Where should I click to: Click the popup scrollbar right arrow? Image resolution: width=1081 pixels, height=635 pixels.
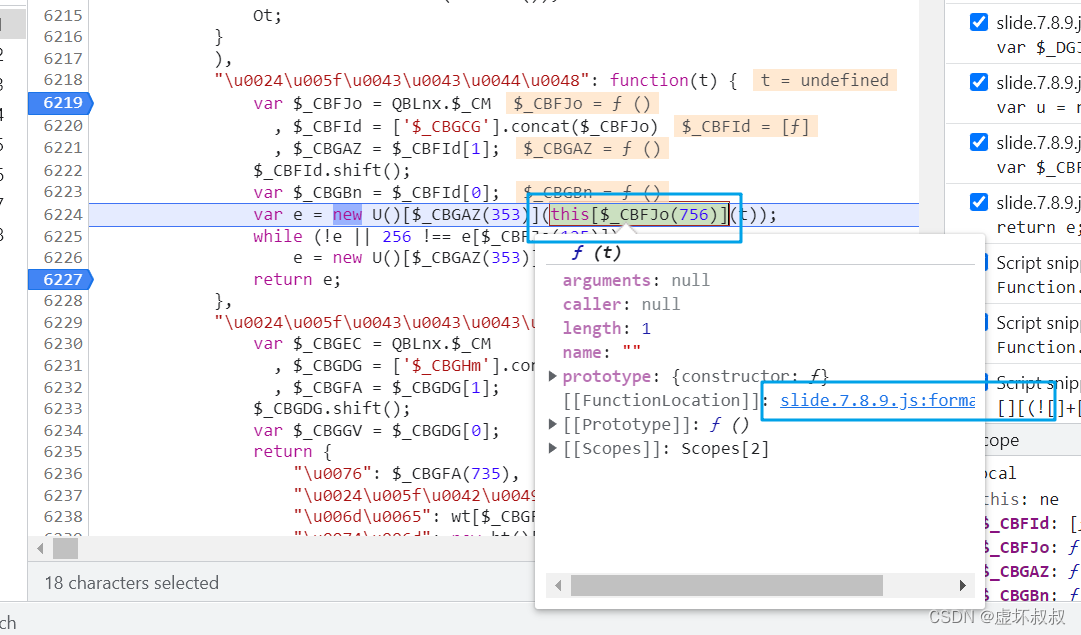(962, 585)
